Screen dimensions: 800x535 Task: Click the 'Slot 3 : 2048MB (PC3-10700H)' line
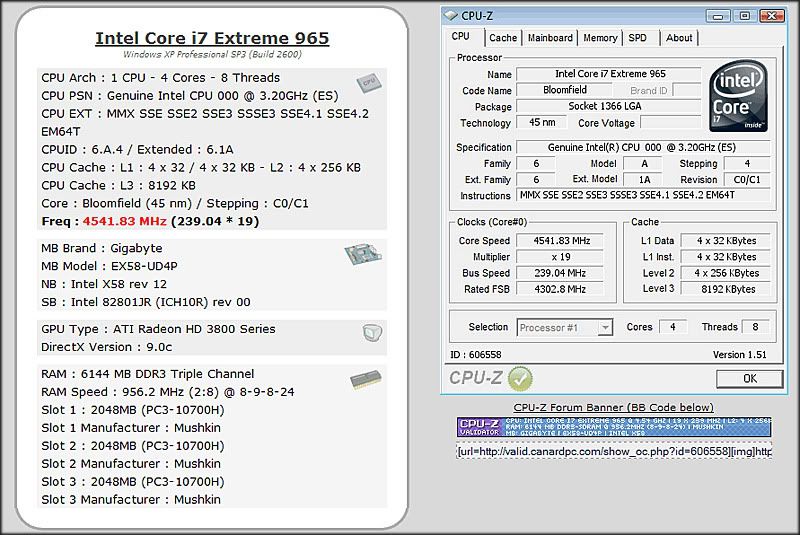click(x=133, y=482)
